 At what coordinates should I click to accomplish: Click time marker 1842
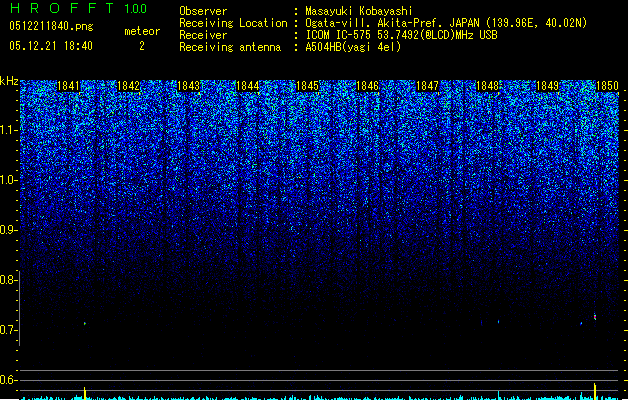[x=128, y=86]
